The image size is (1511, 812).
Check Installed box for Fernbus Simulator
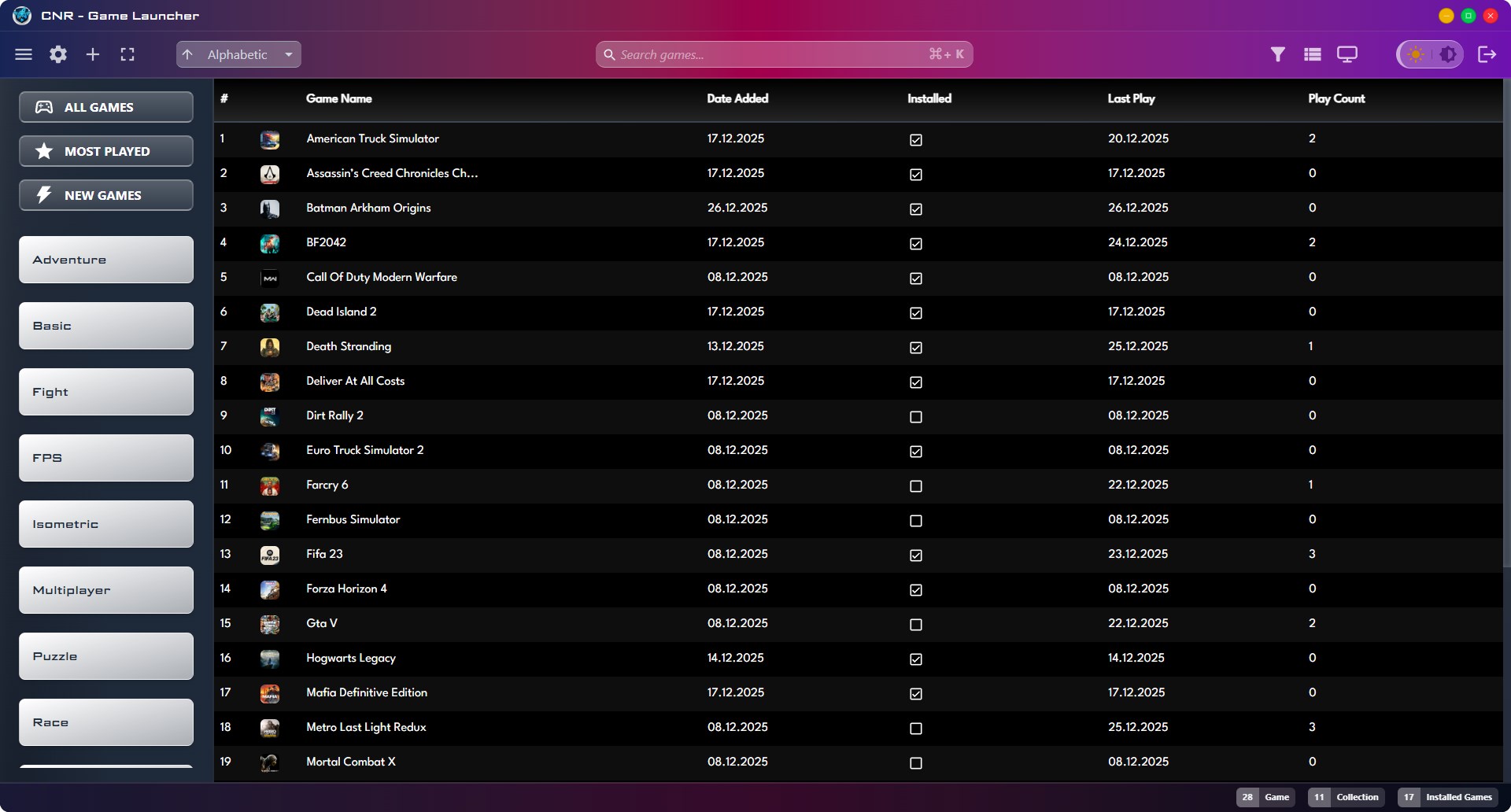click(x=916, y=521)
